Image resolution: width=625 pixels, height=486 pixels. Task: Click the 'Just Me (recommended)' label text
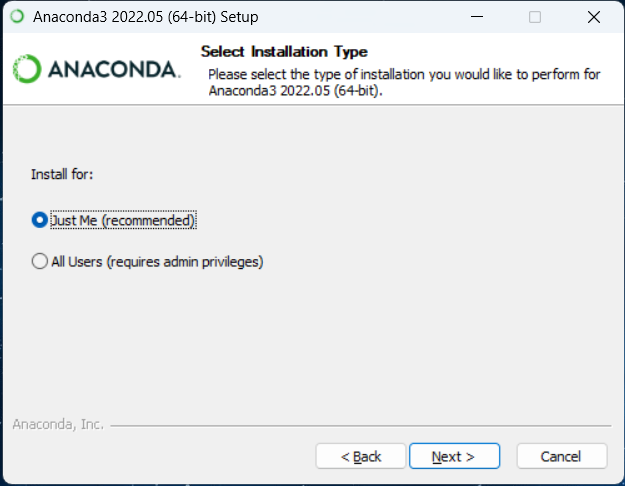click(x=122, y=220)
